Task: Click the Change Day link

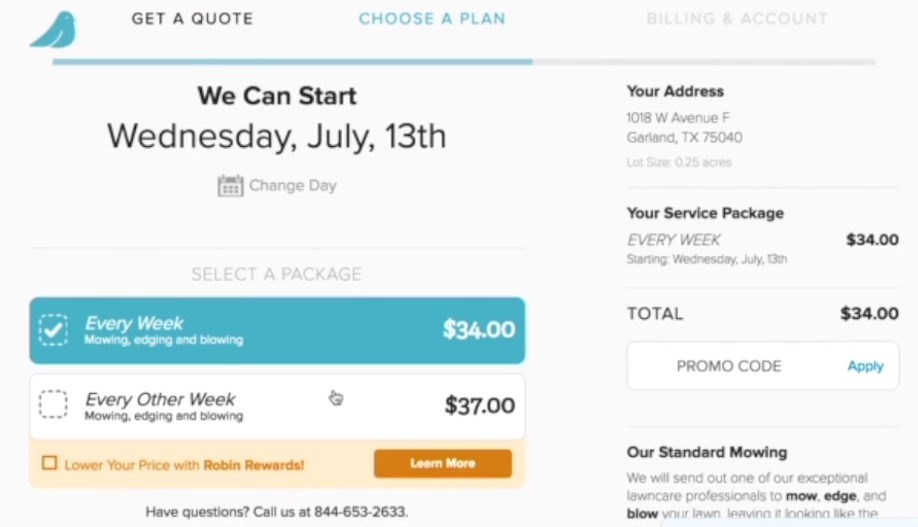Action: tap(292, 186)
